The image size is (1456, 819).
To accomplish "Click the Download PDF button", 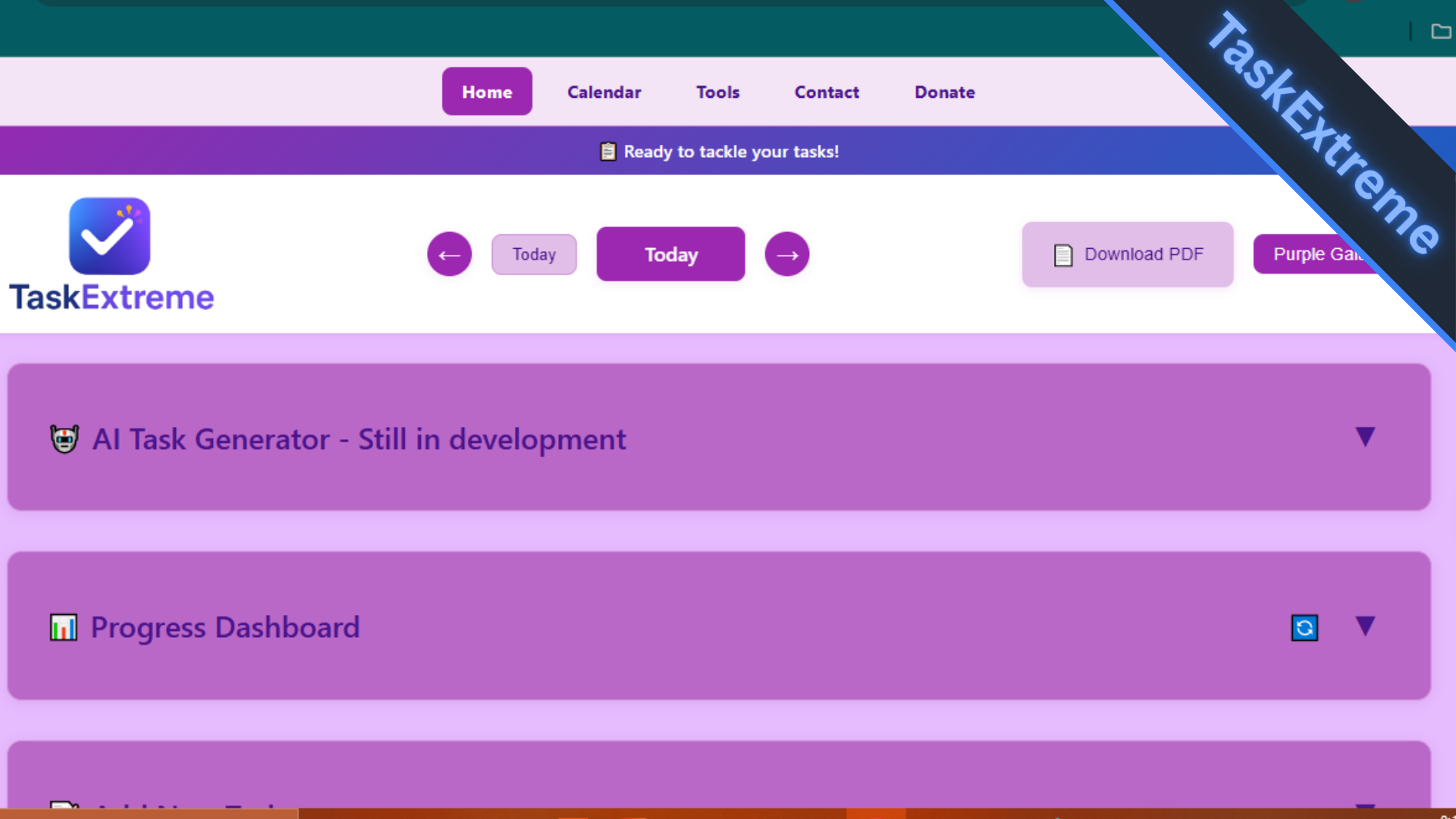I will 1127,254.
